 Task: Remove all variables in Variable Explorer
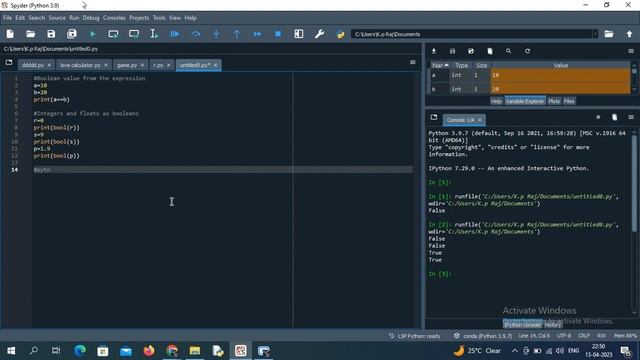point(490,51)
